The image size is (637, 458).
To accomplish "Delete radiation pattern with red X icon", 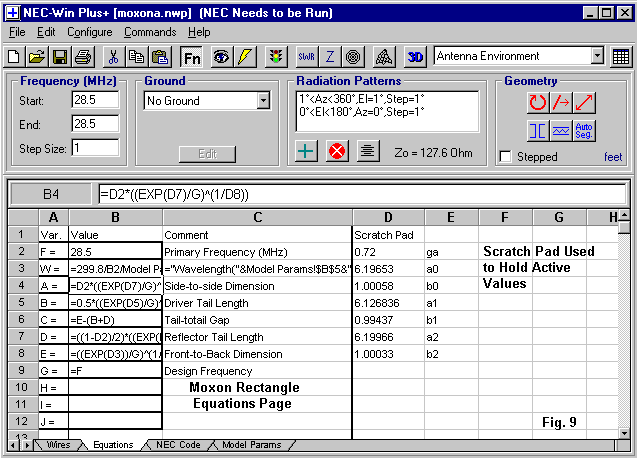I will tap(338, 151).
